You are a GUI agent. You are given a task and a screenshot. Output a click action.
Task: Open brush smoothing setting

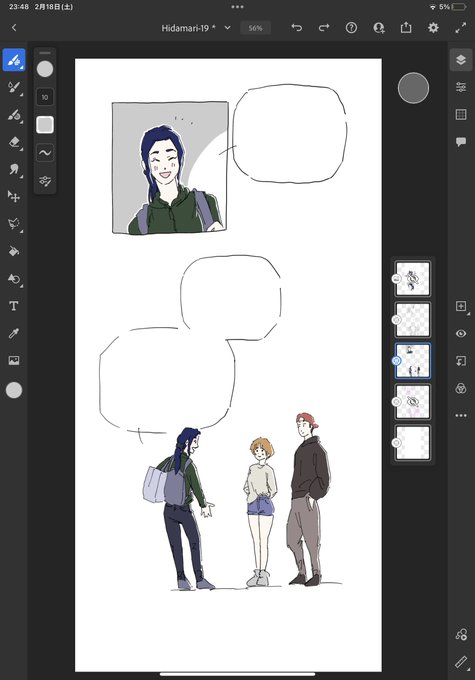45,153
